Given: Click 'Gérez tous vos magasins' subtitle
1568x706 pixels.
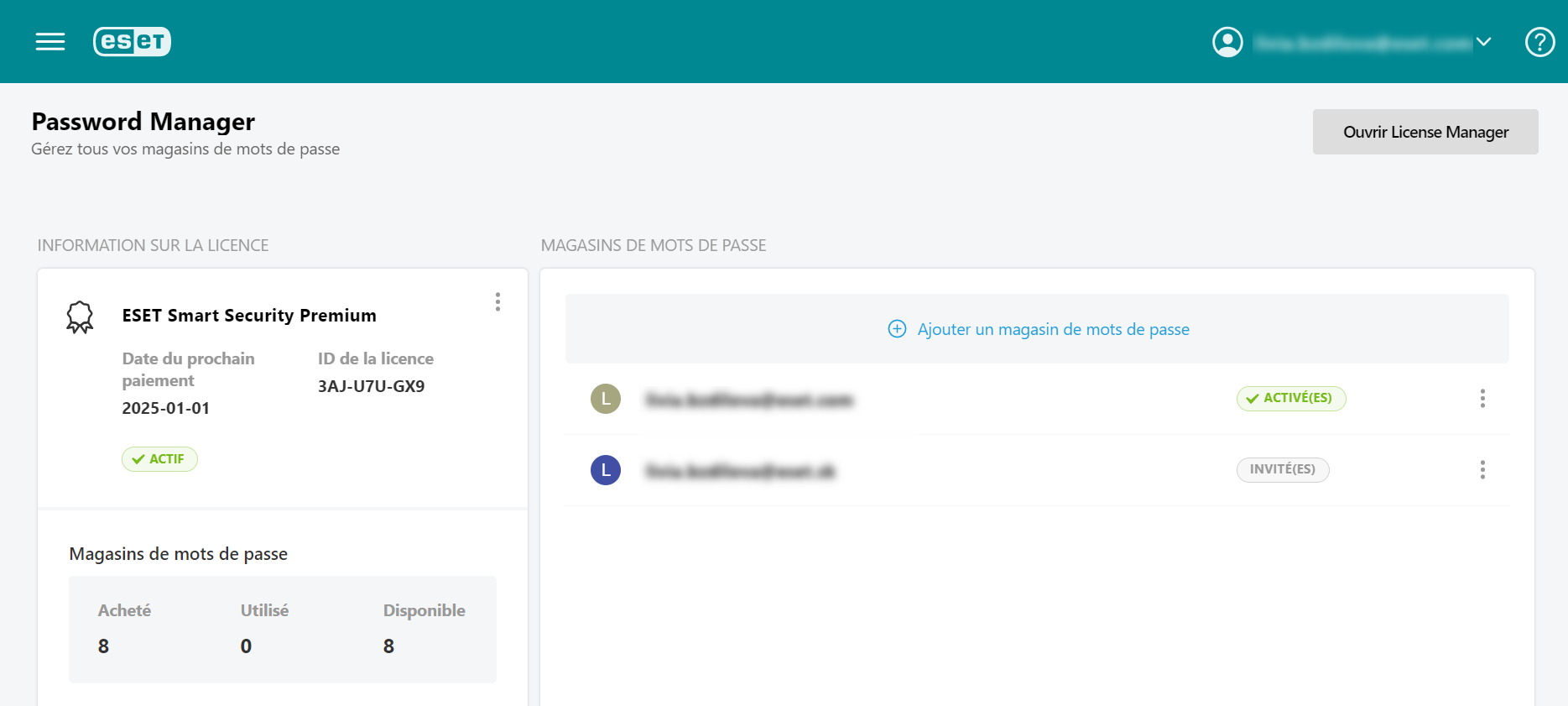Looking at the screenshot, I should (185, 149).
